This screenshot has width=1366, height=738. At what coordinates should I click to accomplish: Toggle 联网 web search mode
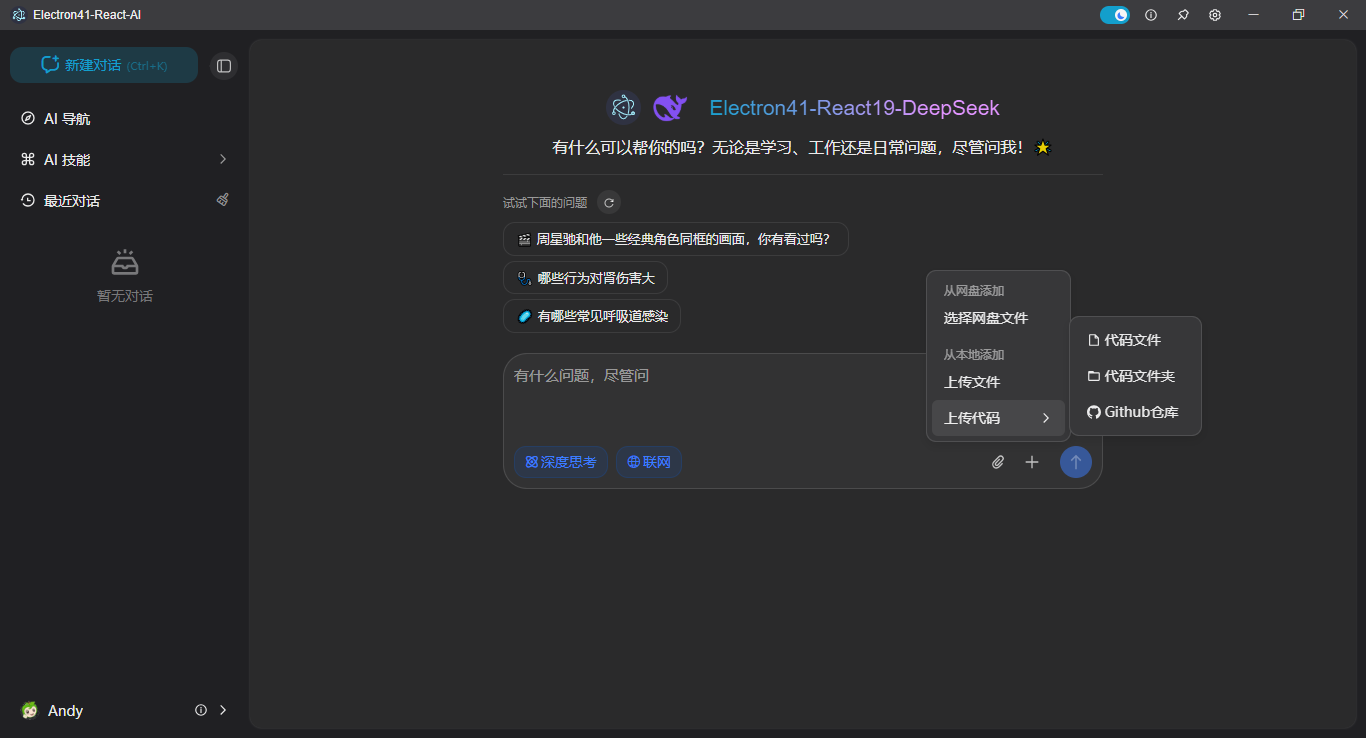point(649,462)
